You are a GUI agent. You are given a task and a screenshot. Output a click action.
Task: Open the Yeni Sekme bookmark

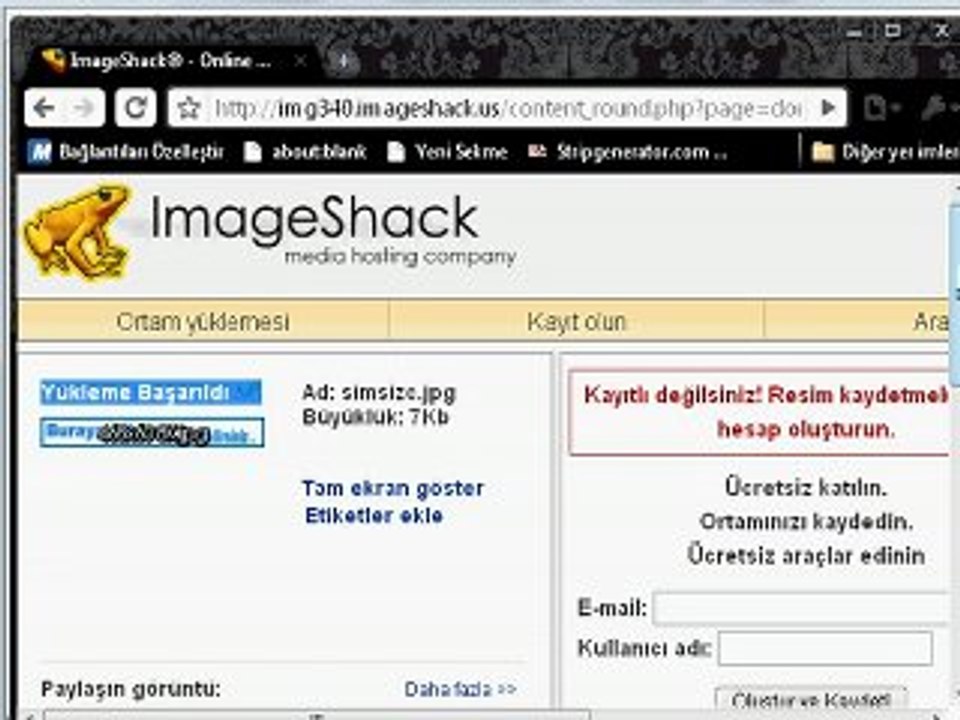click(x=448, y=151)
